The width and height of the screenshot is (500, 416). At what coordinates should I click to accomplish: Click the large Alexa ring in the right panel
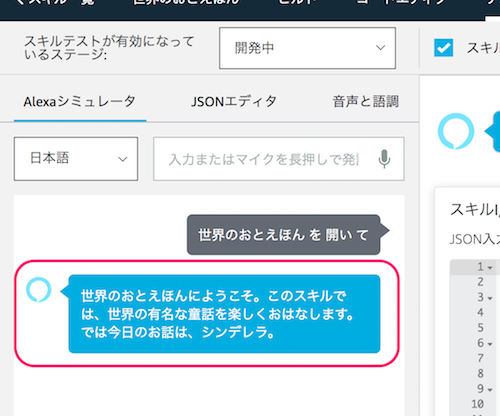tap(456, 131)
